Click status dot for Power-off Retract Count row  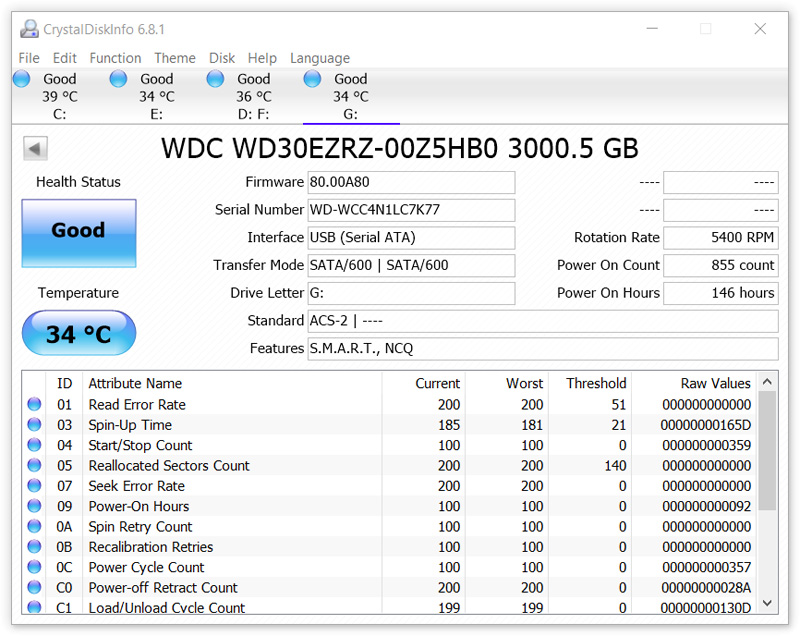pos(34,588)
